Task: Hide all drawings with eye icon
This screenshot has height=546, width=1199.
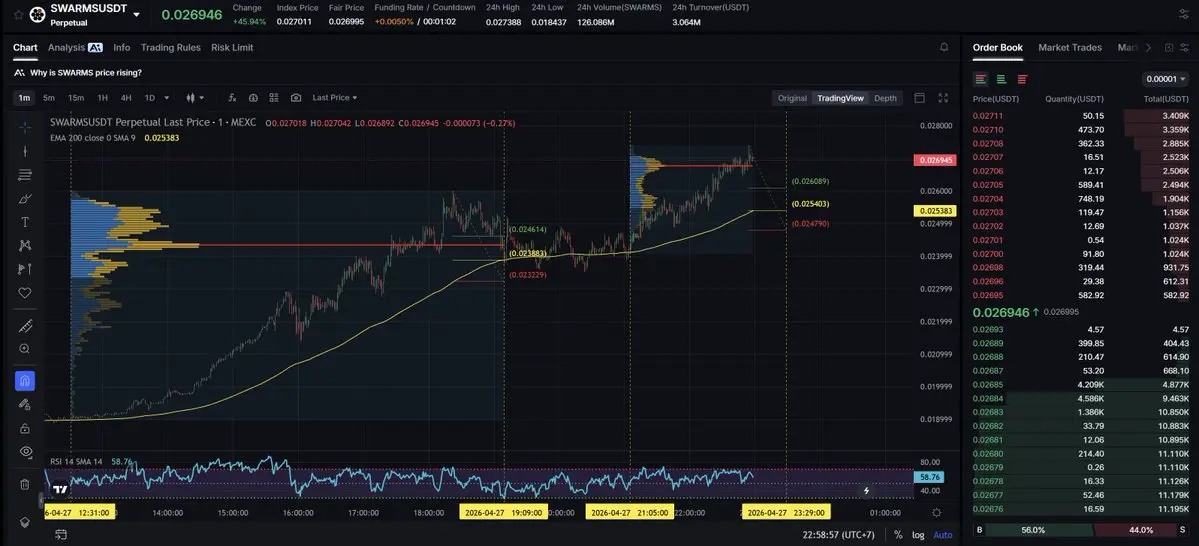Action: [24, 452]
